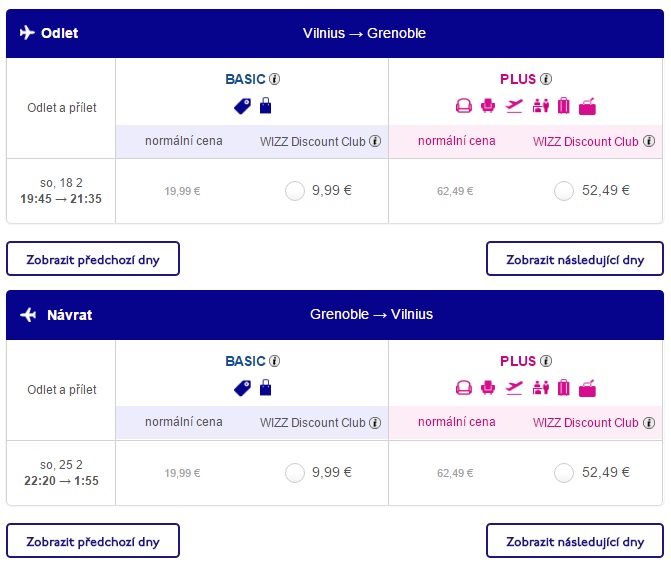This screenshot has height=571, width=671.
Task: Click the outbound normal price 19,99 €
Action: click(x=182, y=191)
